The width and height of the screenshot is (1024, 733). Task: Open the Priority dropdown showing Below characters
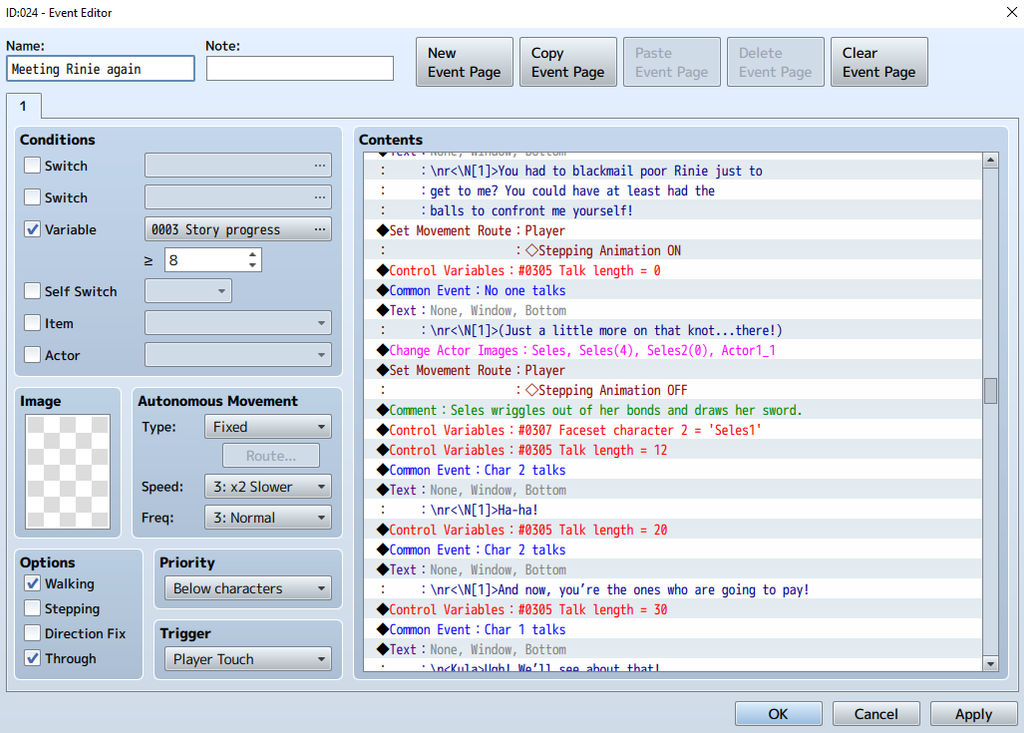[x=248, y=588]
